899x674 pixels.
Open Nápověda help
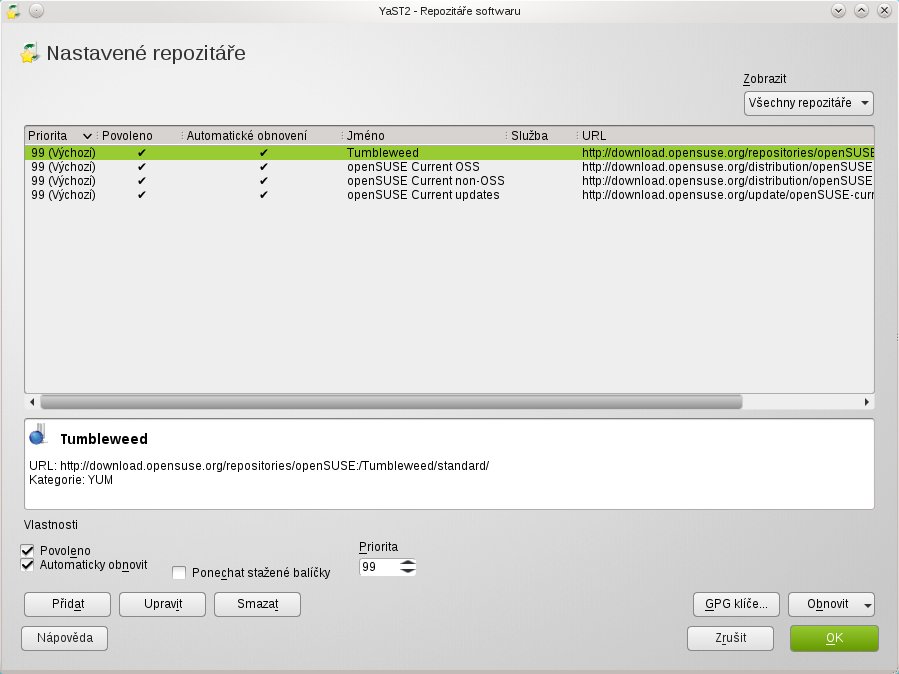pos(64,638)
